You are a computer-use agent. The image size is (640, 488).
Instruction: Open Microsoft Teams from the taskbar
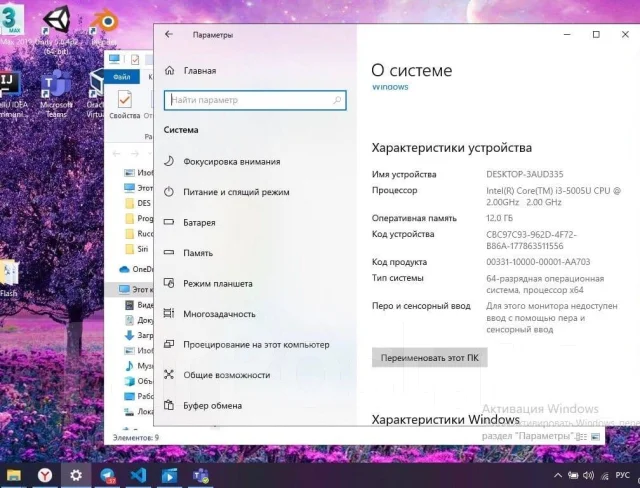click(x=201, y=475)
